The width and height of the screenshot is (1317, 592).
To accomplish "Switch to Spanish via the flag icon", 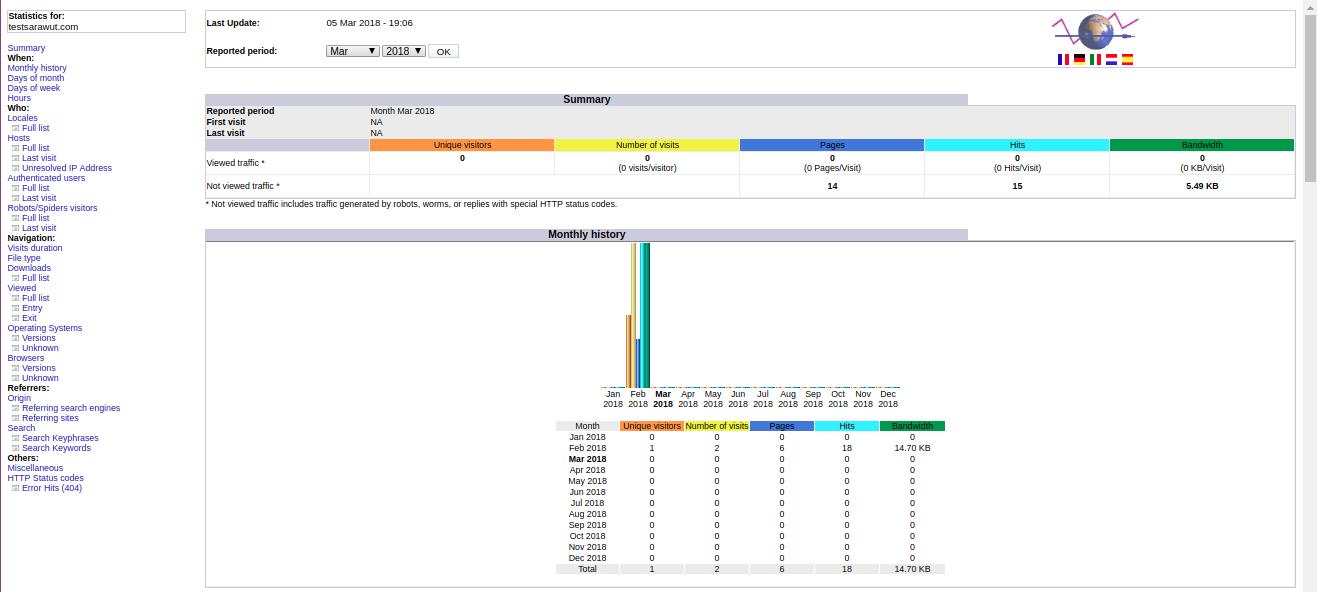I will point(1127,60).
